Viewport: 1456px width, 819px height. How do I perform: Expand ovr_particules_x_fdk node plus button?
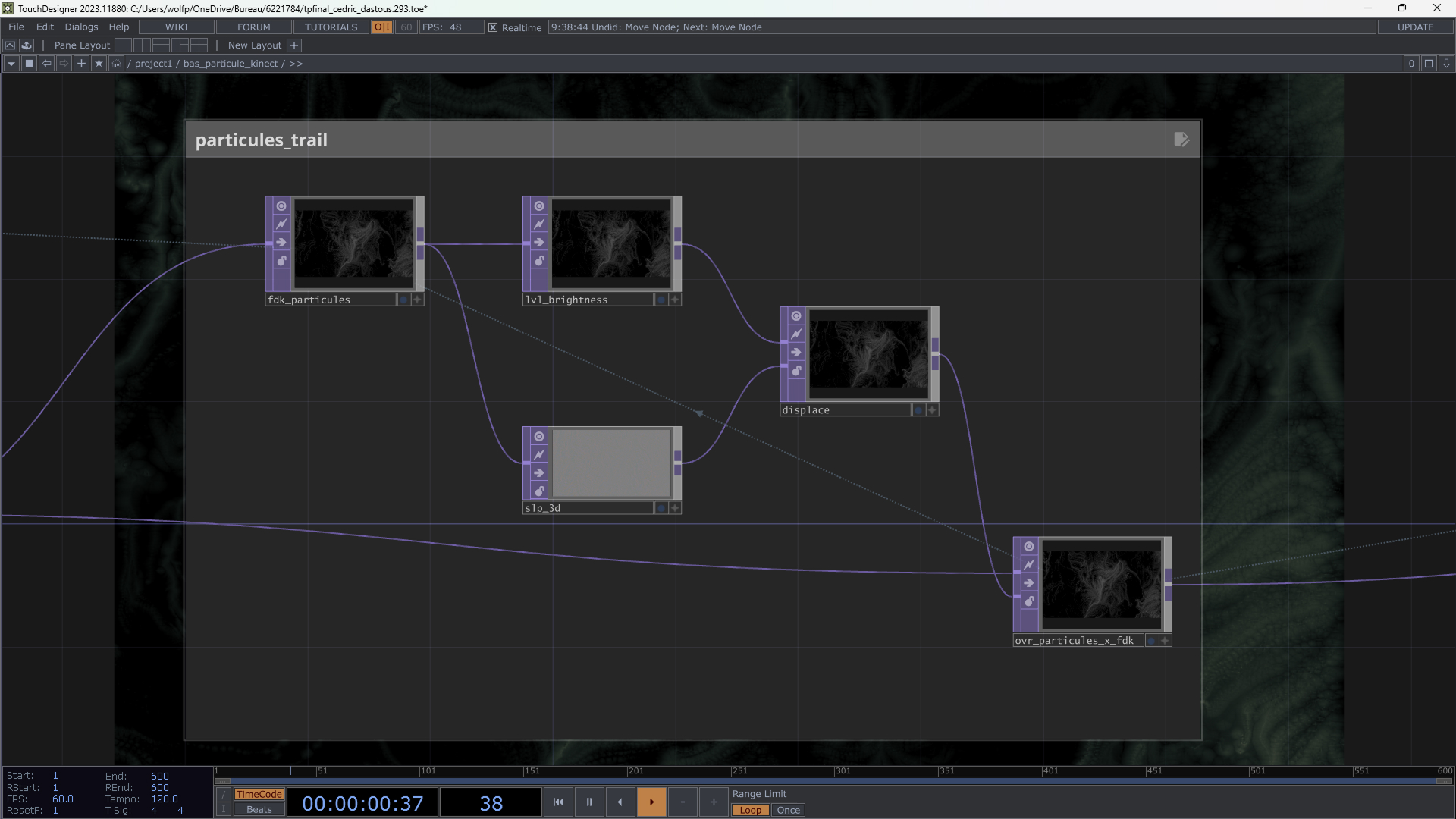(x=1165, y=641)
